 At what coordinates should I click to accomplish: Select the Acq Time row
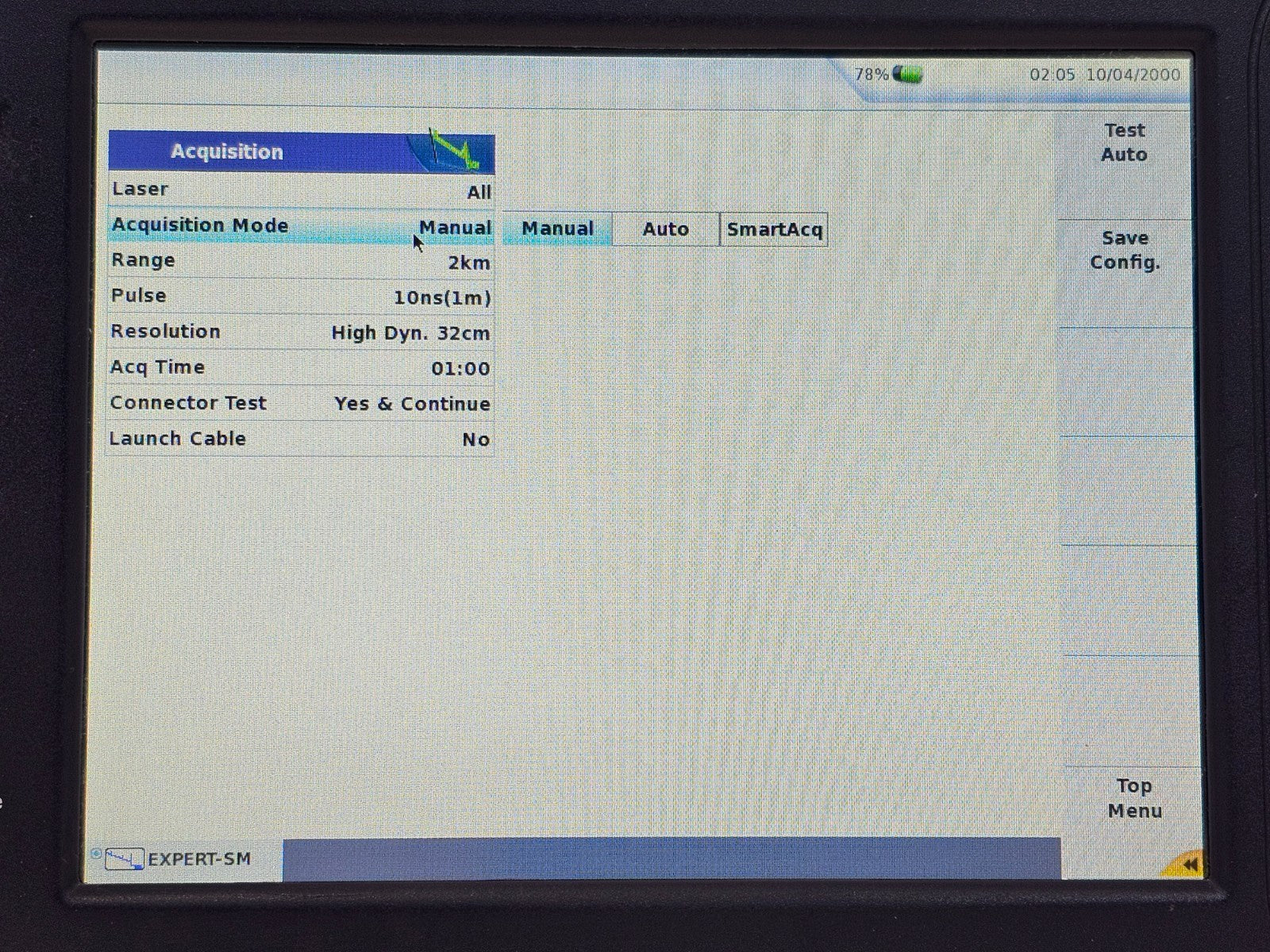(x=300, y=368)
